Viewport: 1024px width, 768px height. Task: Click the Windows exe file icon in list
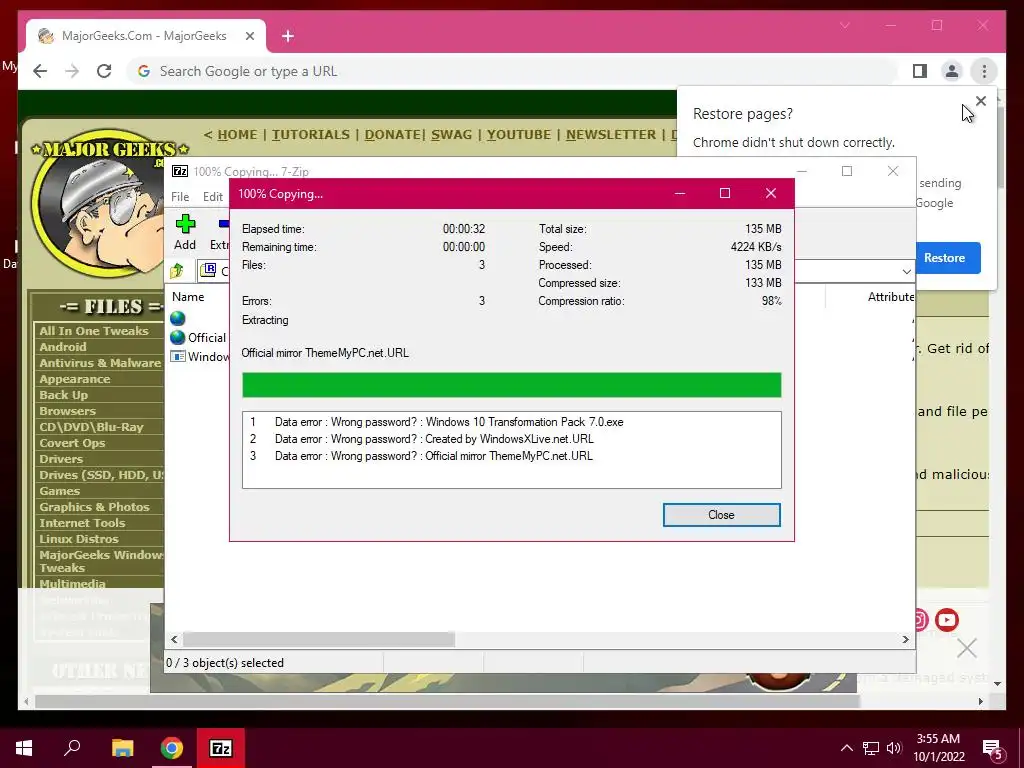(178, 357)
